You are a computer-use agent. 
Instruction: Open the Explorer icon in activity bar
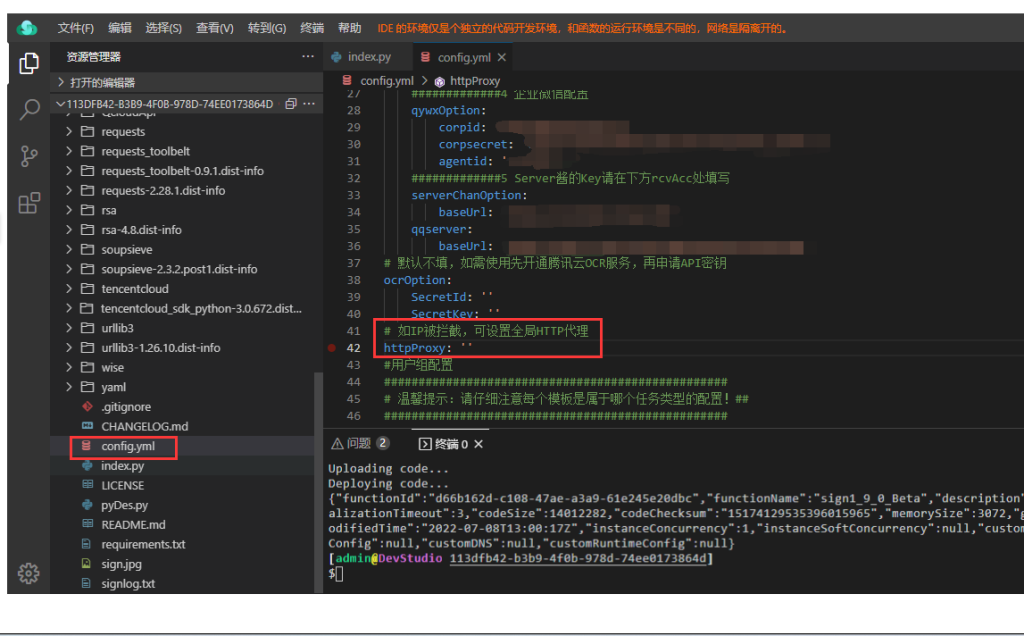[x=29, y=64]
